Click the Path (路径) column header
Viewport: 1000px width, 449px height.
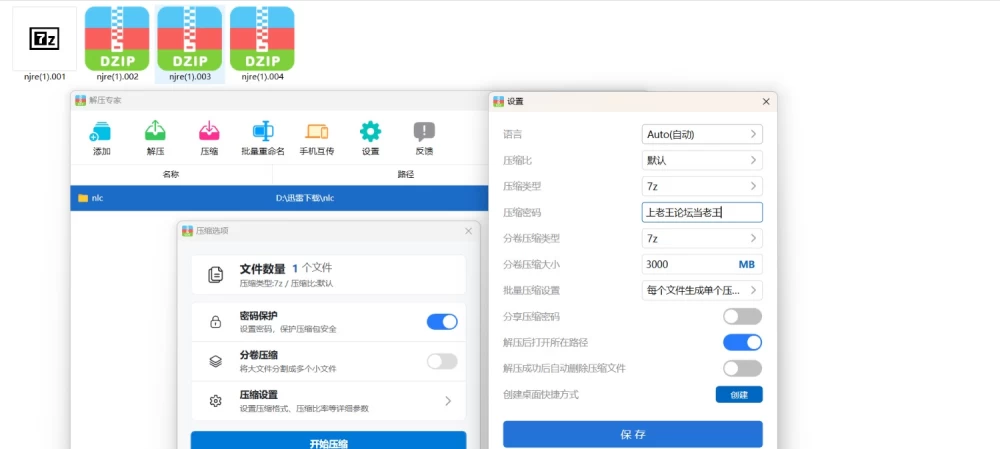(x=406, y=174)
